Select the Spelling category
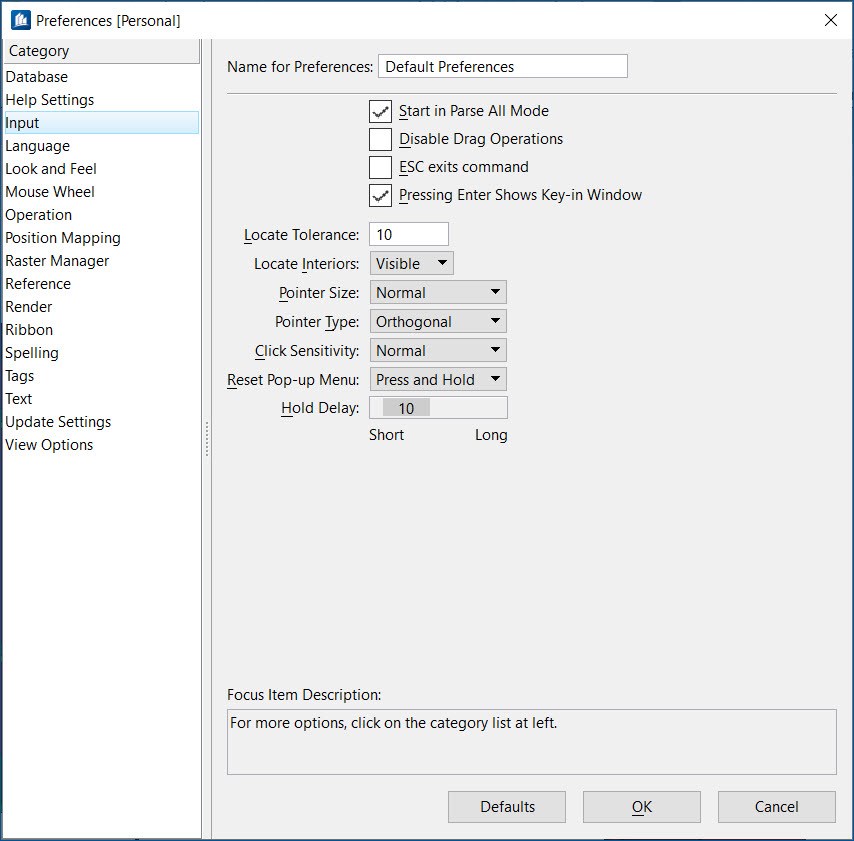The width and height of the screenshot is (854, 841). pos(31,352)
